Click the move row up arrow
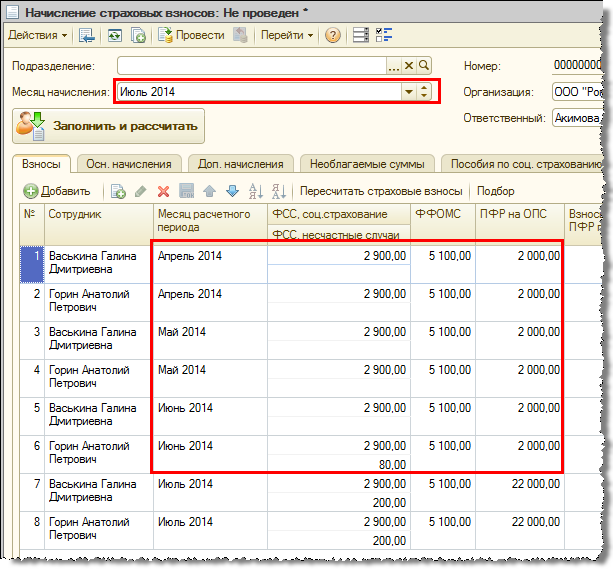The image size is (613, 569). [209, 191]
